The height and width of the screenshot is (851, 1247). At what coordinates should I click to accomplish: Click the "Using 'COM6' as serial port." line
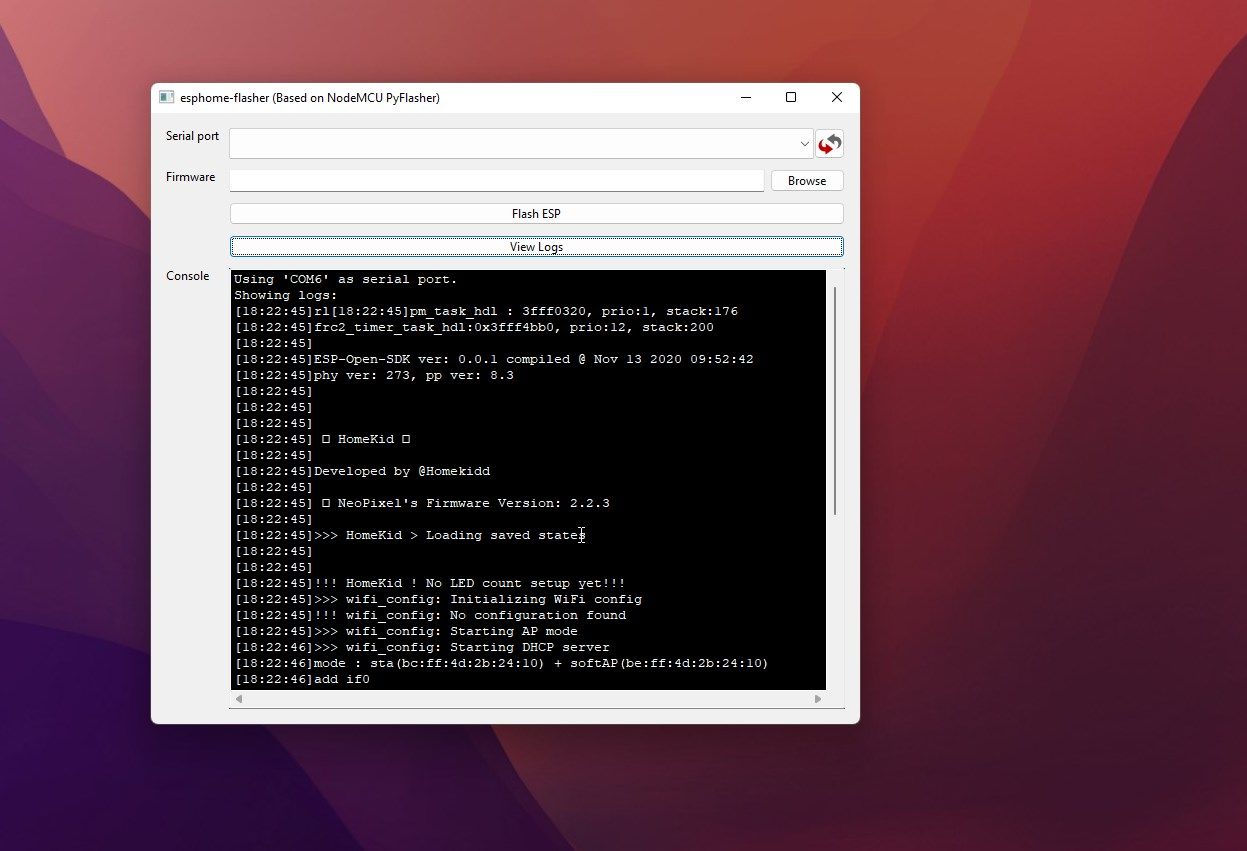346,279
